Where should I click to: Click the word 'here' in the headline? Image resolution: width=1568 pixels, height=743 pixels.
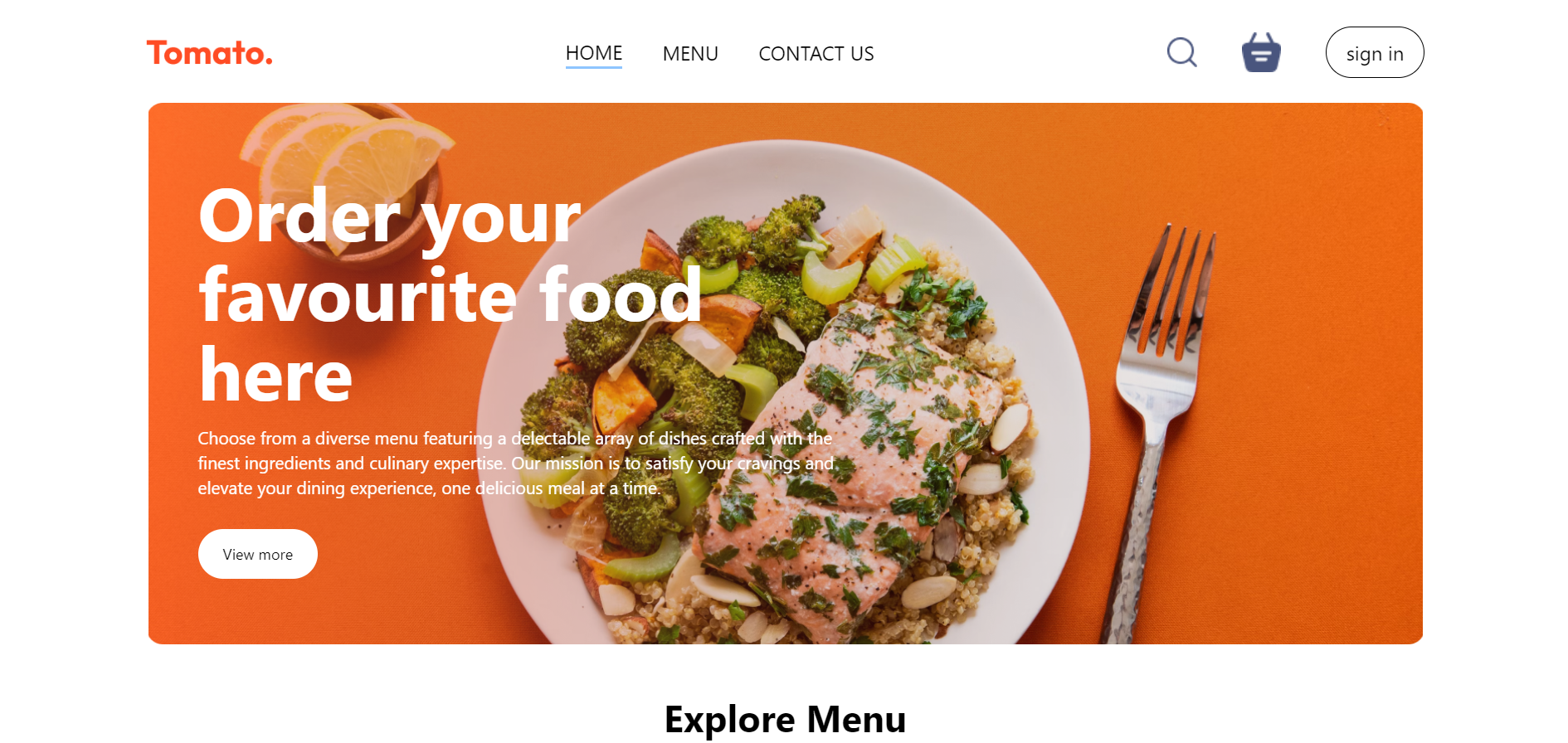(x=275, y=375)
